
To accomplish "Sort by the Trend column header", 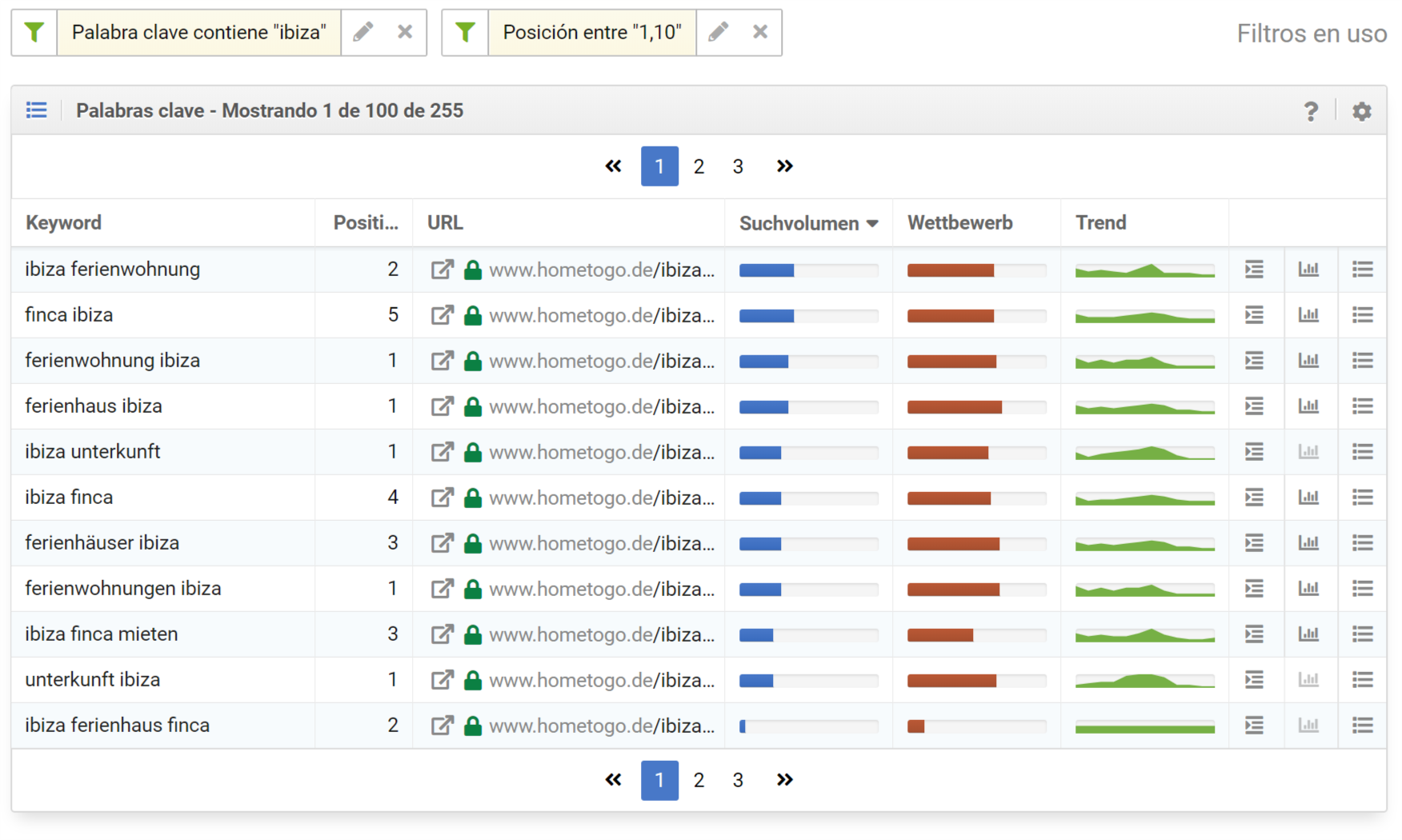I will click(1101, 223).
